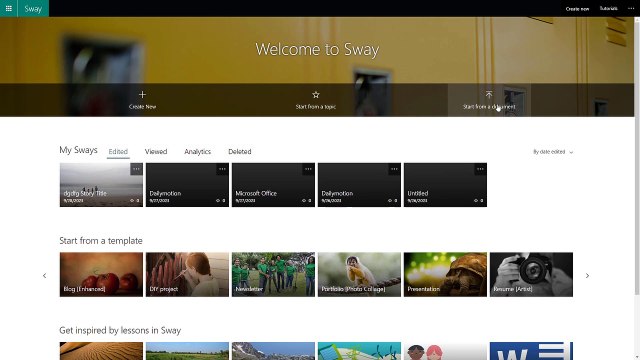
Task: Open the cartoon people lesson thumbnail
Action: pos(445,351)
